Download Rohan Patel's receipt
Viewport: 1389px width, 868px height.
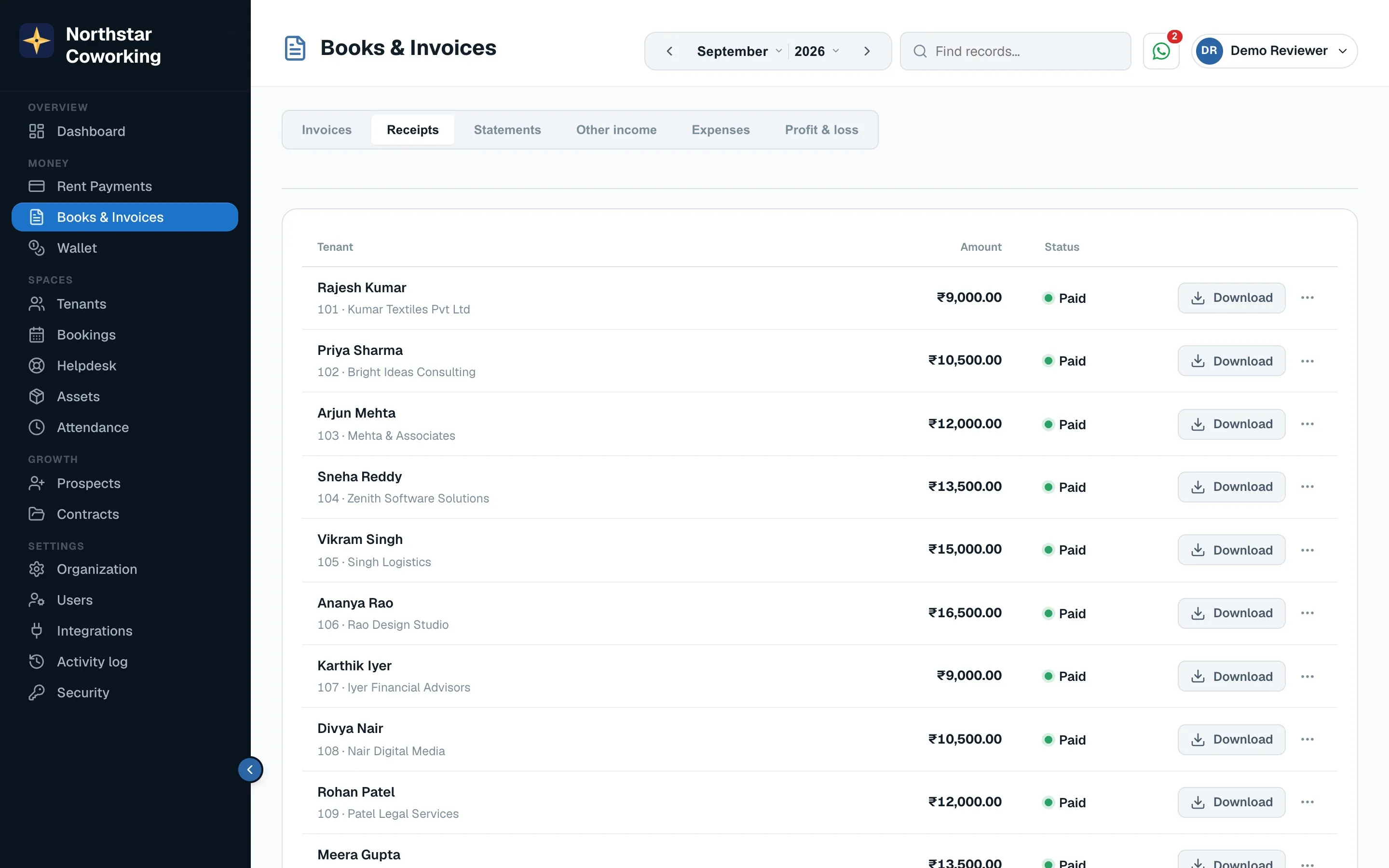[1231, 801]
